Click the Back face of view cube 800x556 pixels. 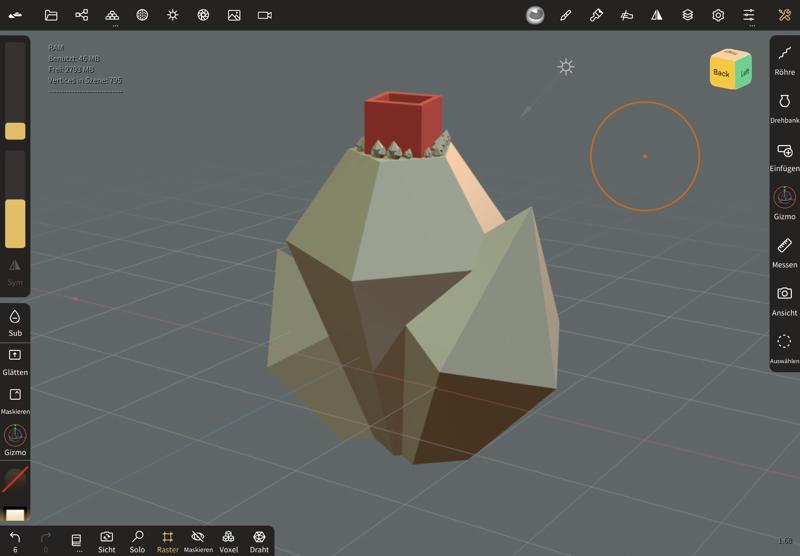[x=721, y=72]
